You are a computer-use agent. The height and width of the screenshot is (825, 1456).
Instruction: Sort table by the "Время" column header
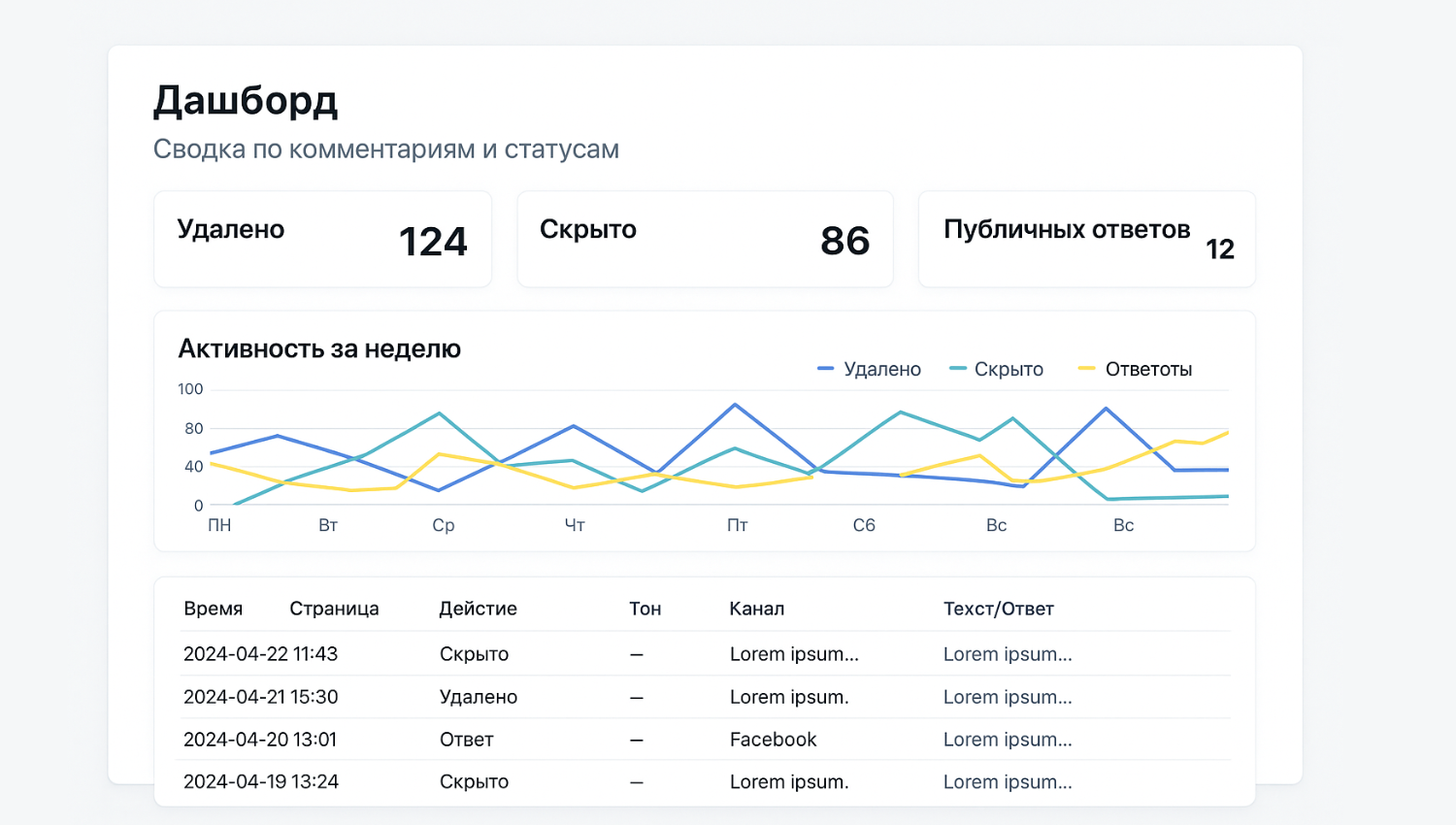213,609
